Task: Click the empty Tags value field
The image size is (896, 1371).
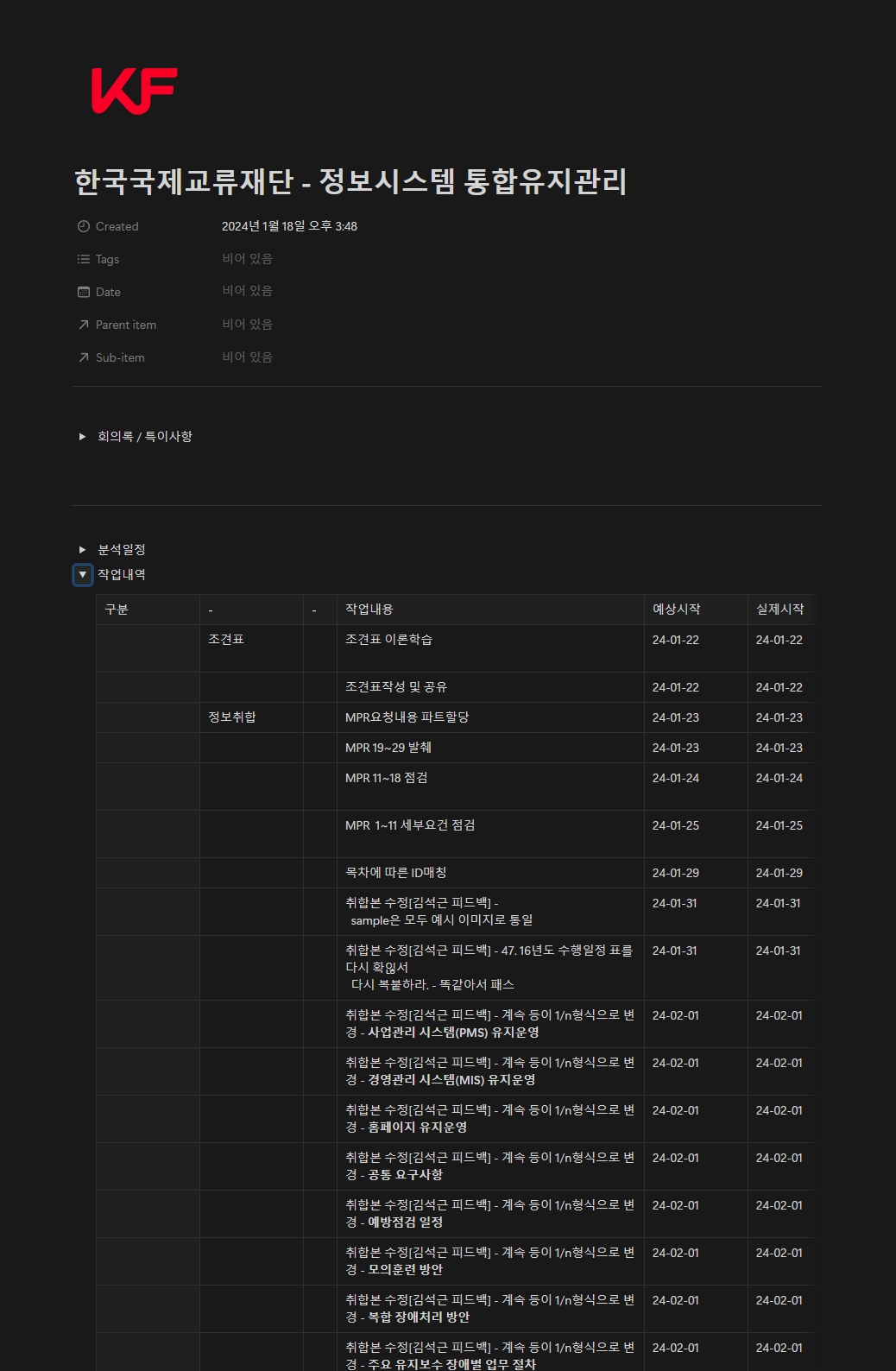Action: tap(247, 259)
